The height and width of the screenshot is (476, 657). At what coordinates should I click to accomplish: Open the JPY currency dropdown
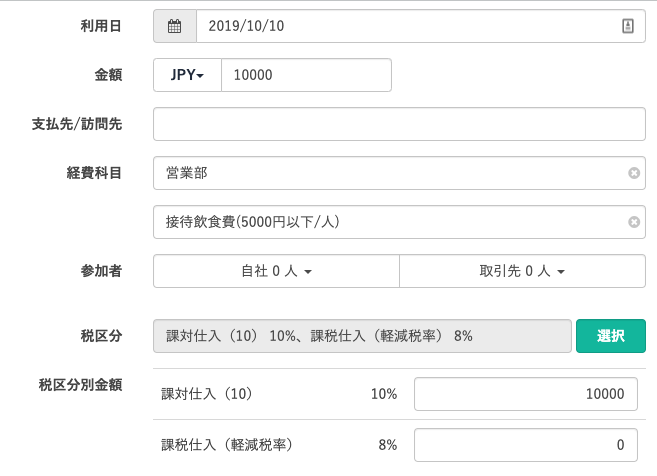pyautogui.click(x=187, y=76)
